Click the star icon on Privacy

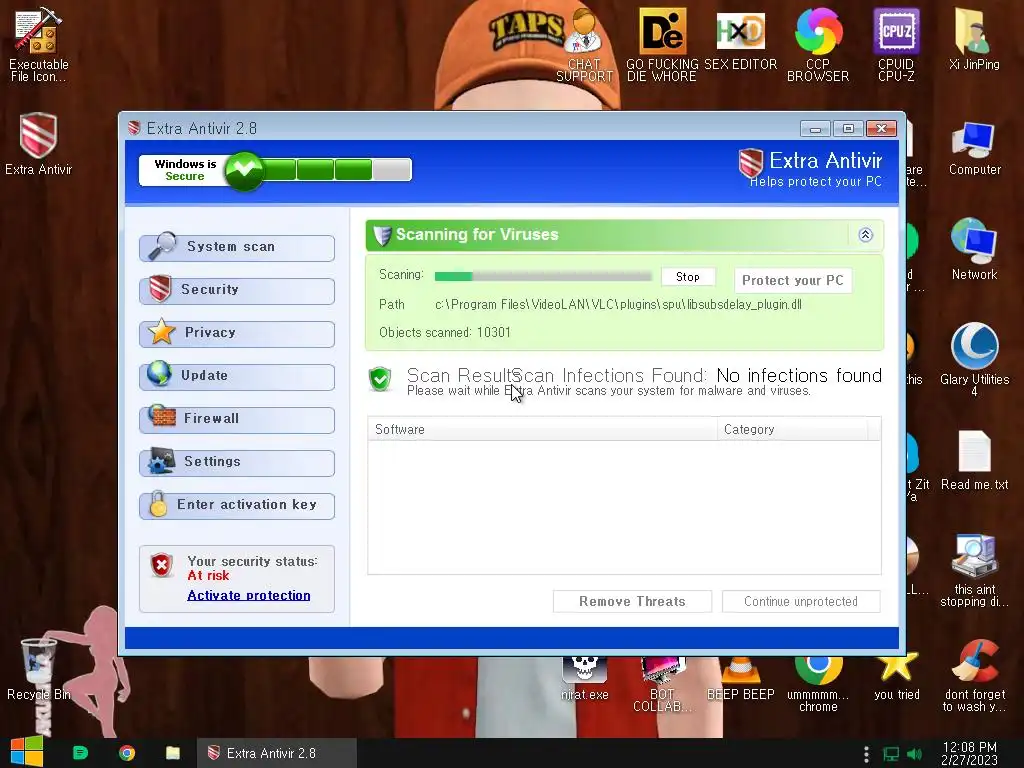point(161,332)
